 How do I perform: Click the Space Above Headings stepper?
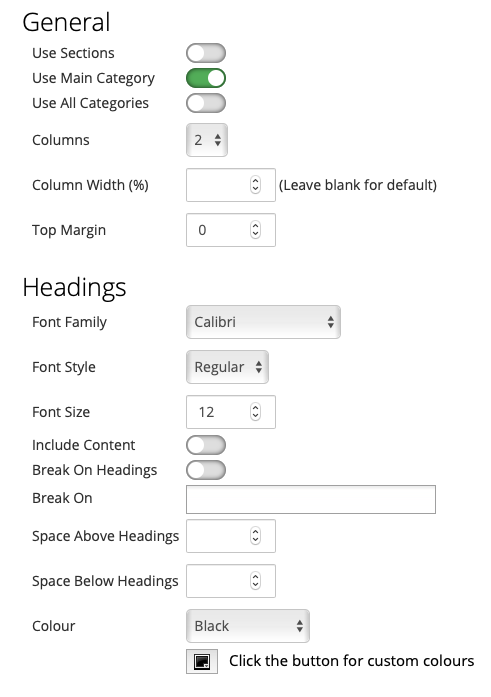pyautogui.click(x=255, y=536)
